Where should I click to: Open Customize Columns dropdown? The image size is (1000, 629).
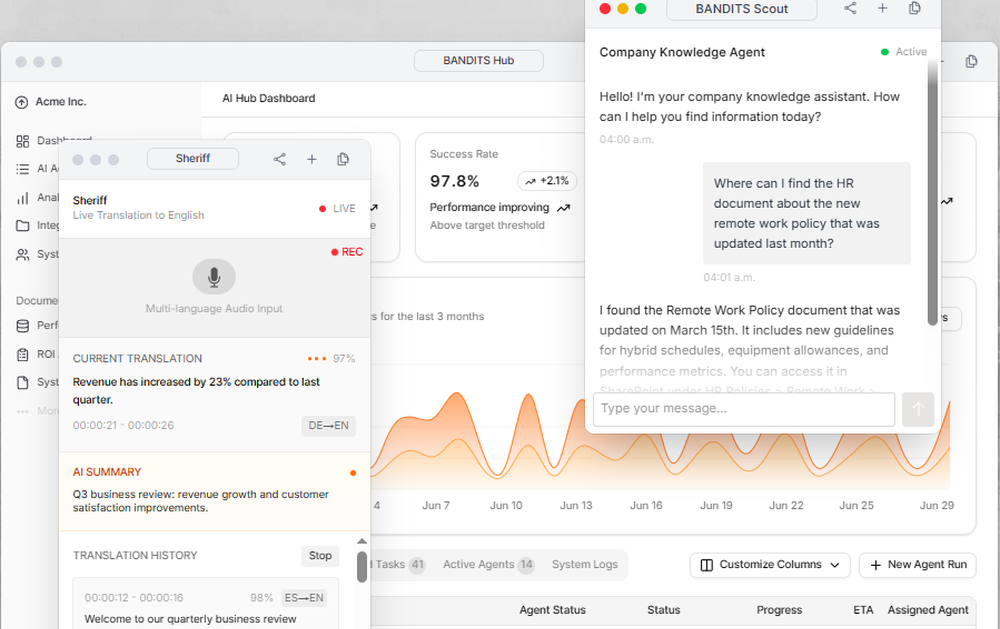coord(770,565)
